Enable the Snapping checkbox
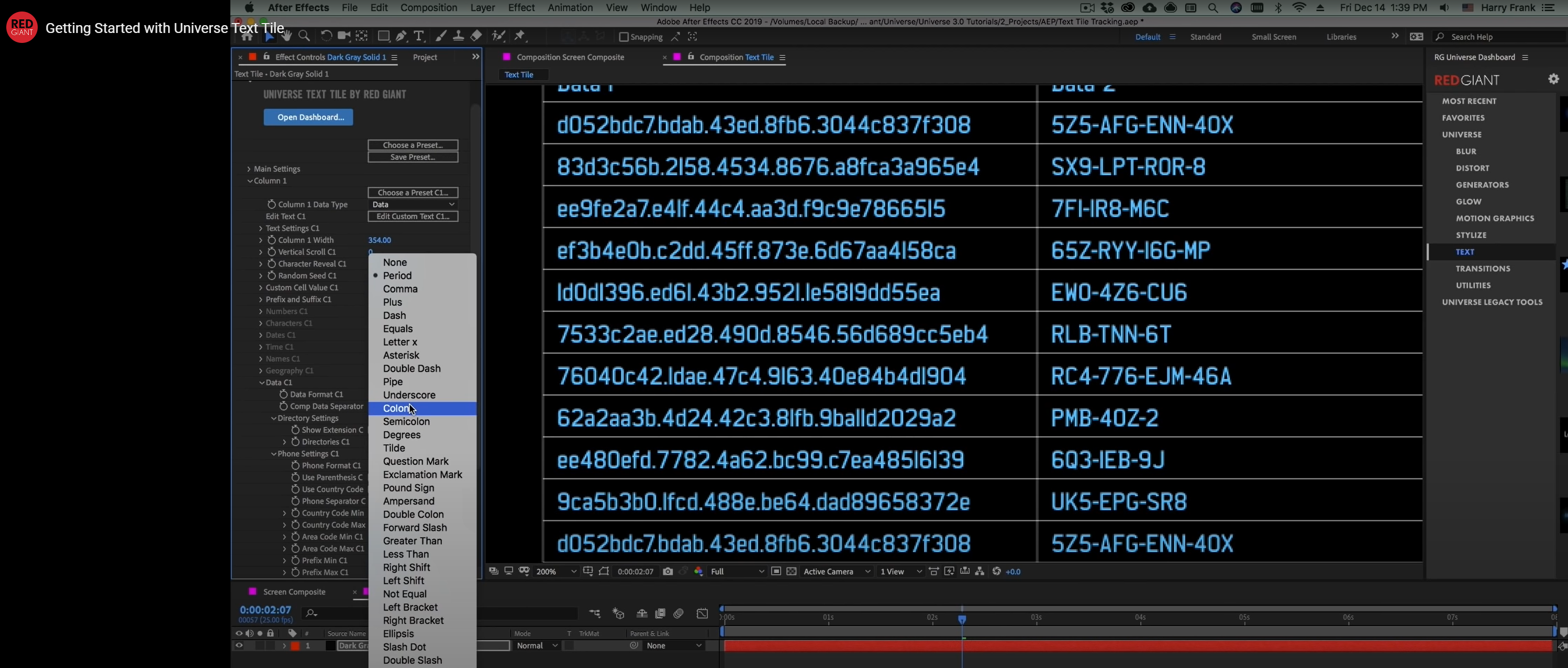1568x668 pixels. pos(624,37)
